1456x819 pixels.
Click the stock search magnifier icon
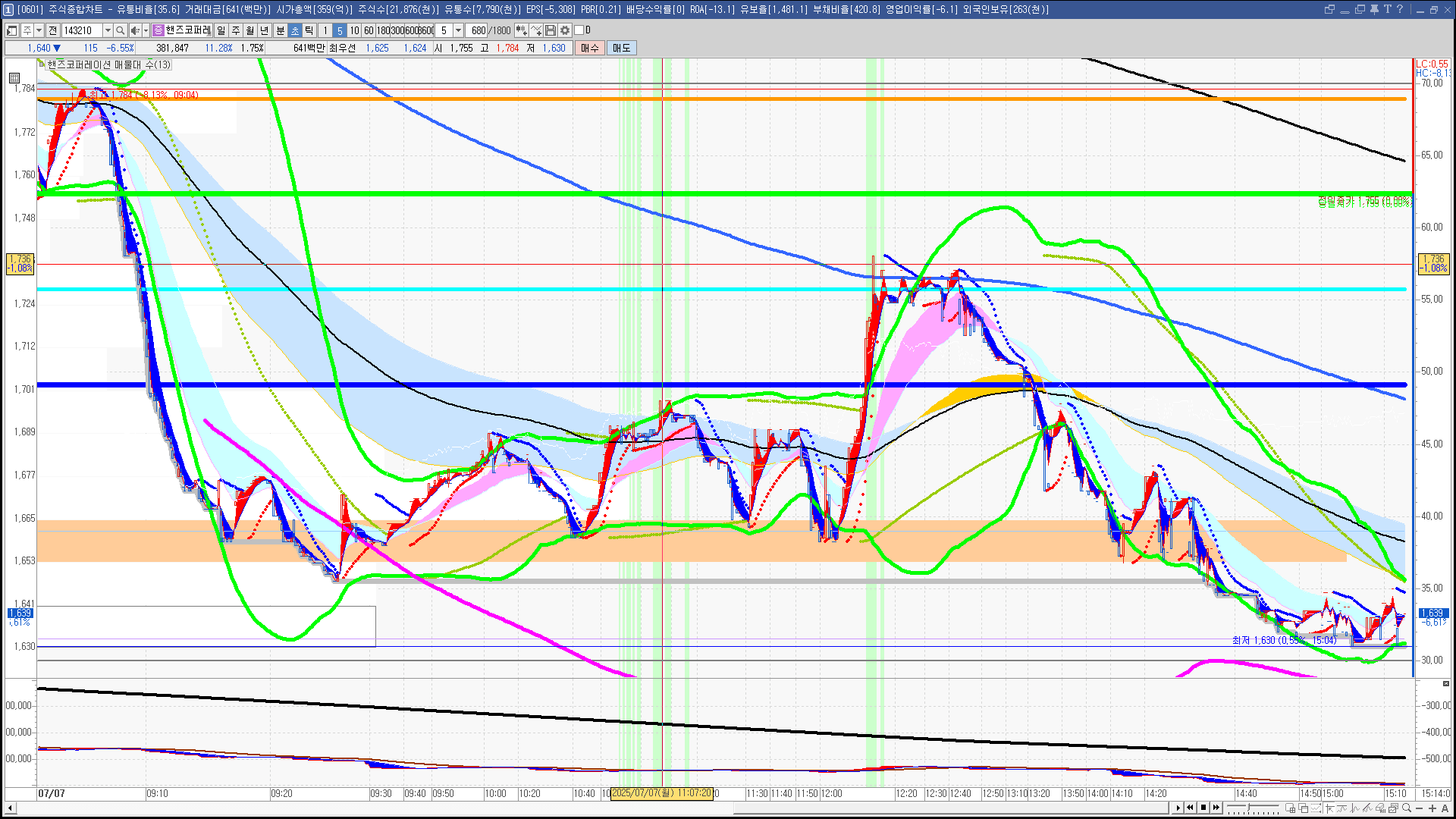120,30
